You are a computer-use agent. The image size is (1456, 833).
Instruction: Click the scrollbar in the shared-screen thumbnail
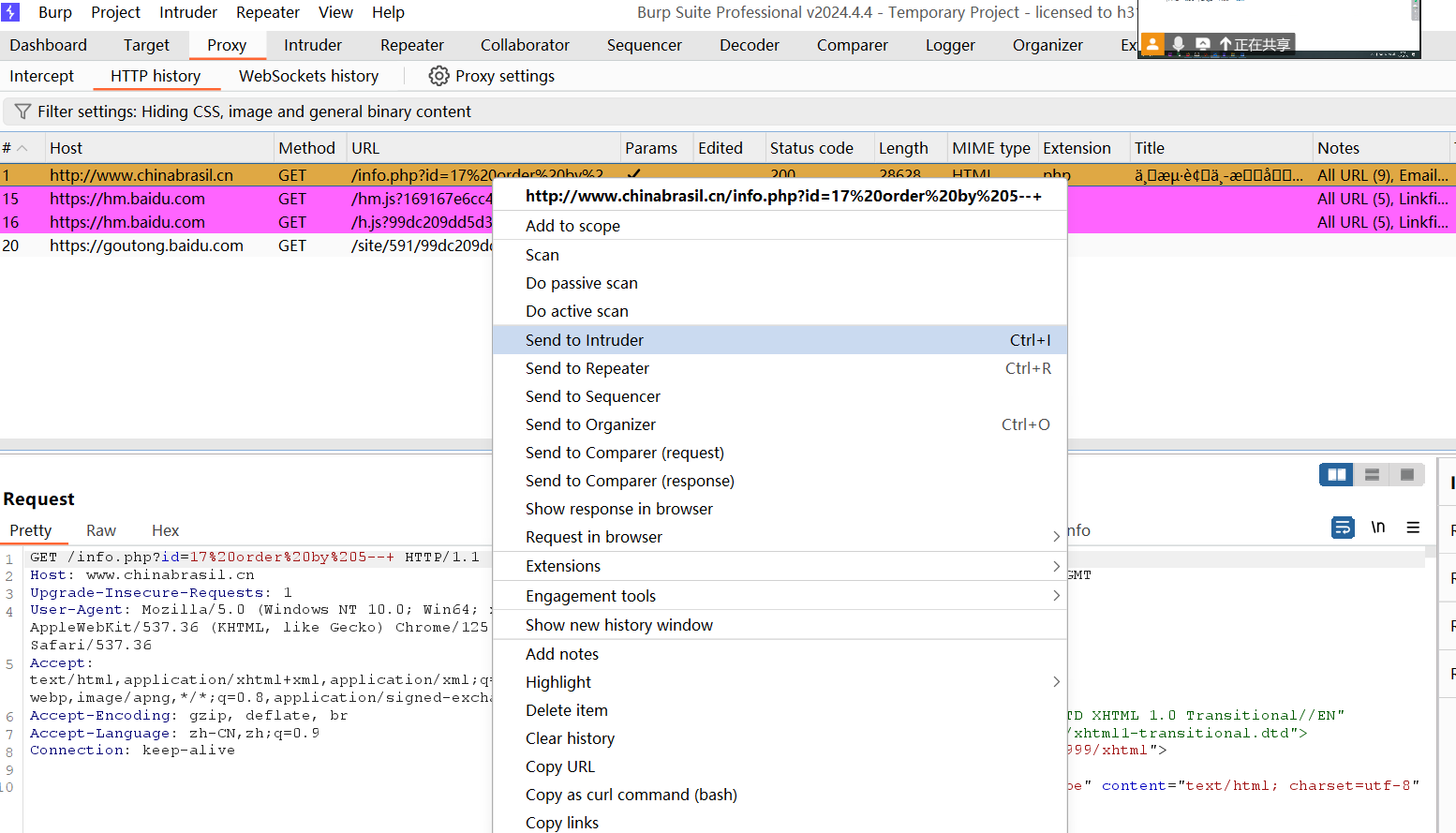point(1415,11)
